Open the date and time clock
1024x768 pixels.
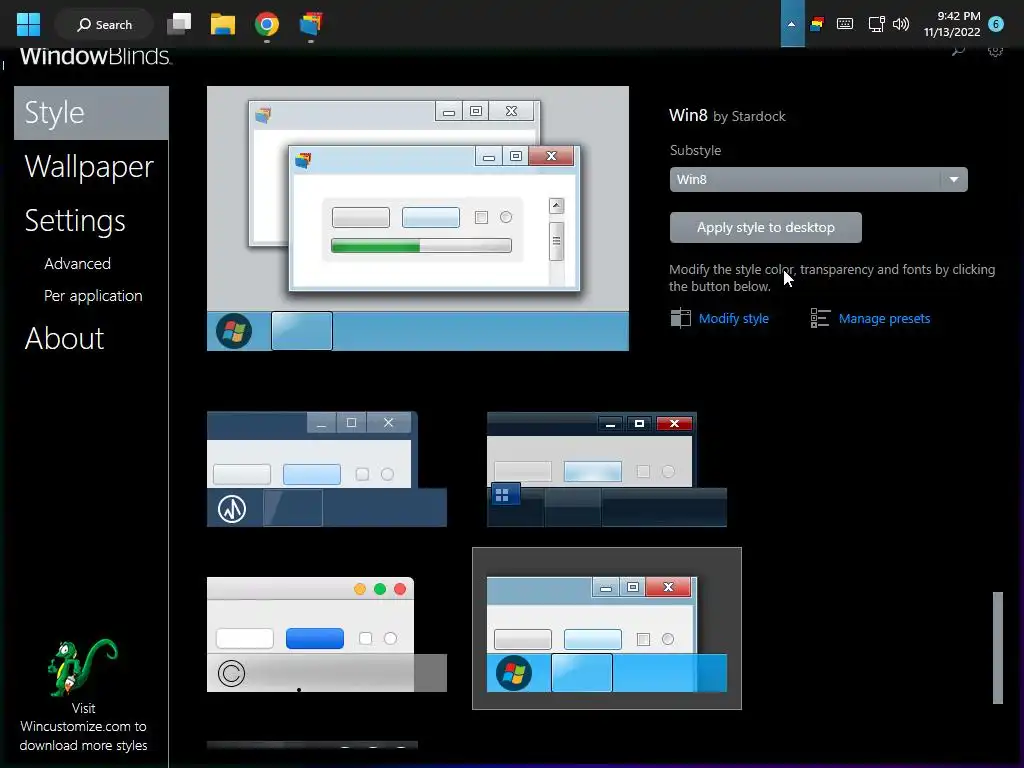[952, 24]
